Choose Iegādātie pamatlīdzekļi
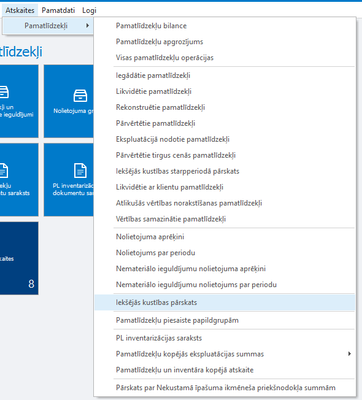Screen dimensions: 362x400 coord(225,76)
